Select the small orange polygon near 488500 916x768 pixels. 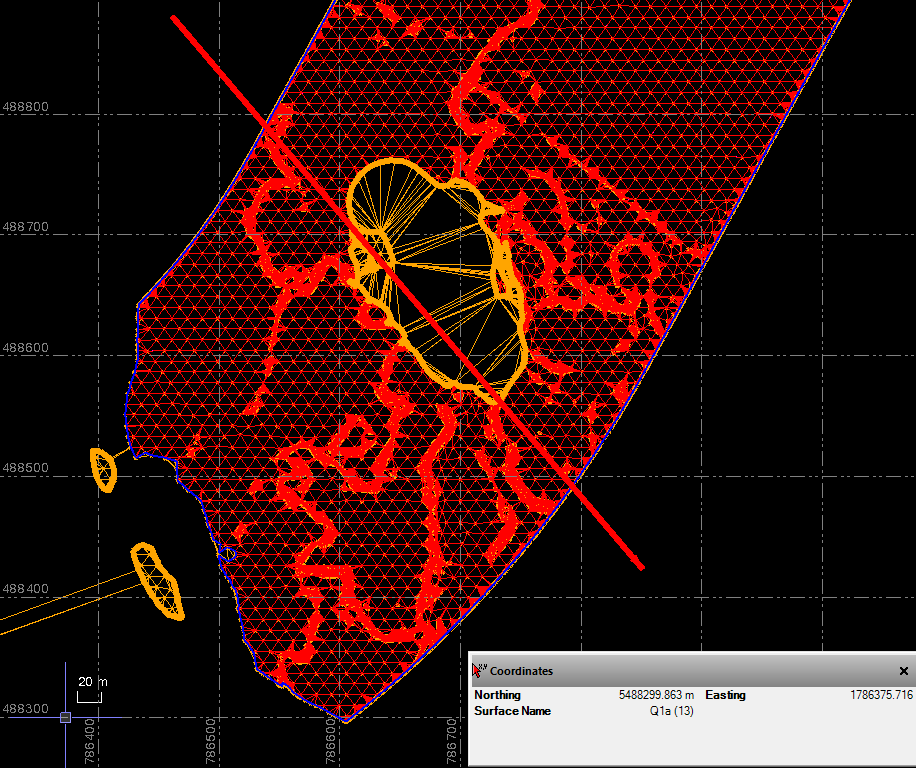103,469
